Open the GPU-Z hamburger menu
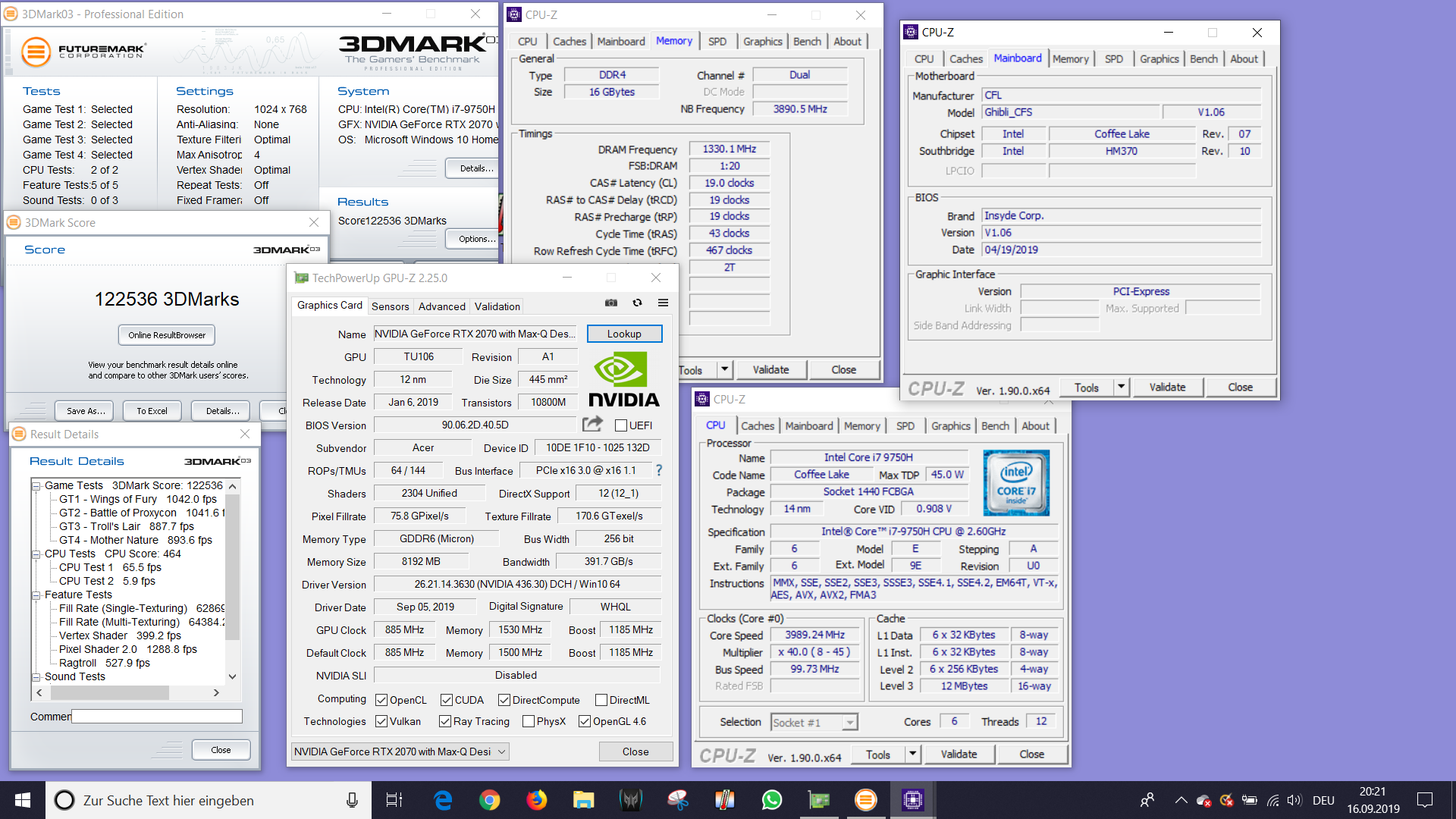This screenshot has width=1456, height=819. [x=663, y=303]
